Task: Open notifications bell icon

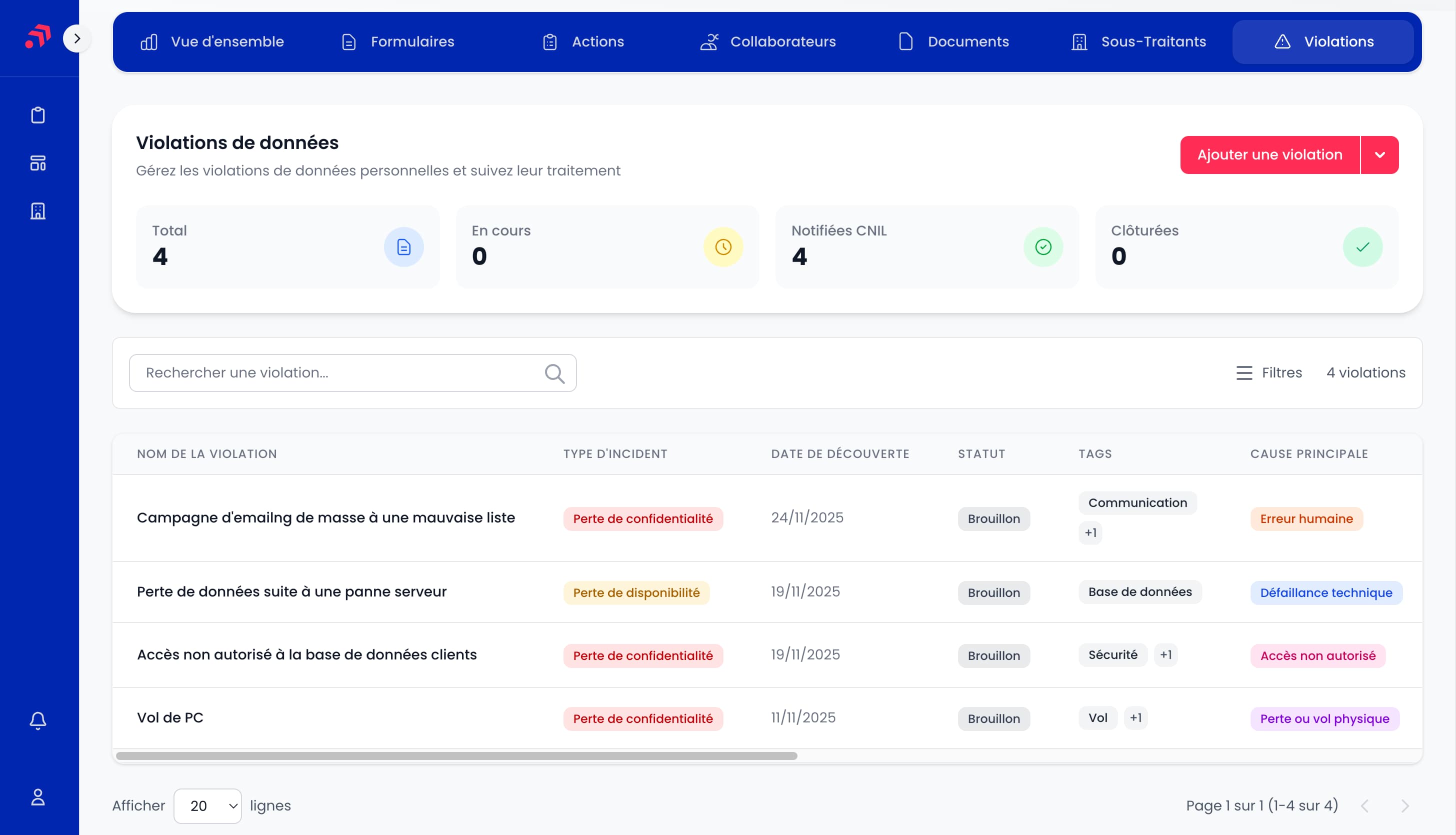Action: pos(38,720)
